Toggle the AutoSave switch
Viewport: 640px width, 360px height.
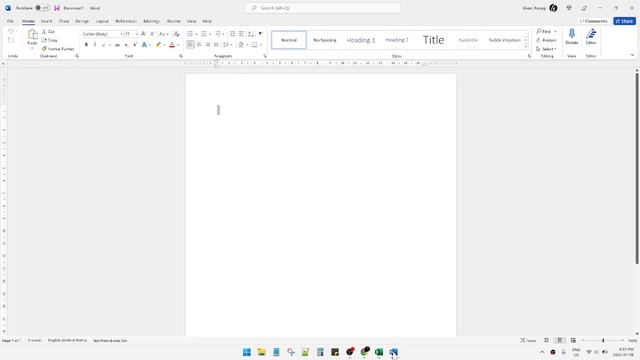point(42,8)
